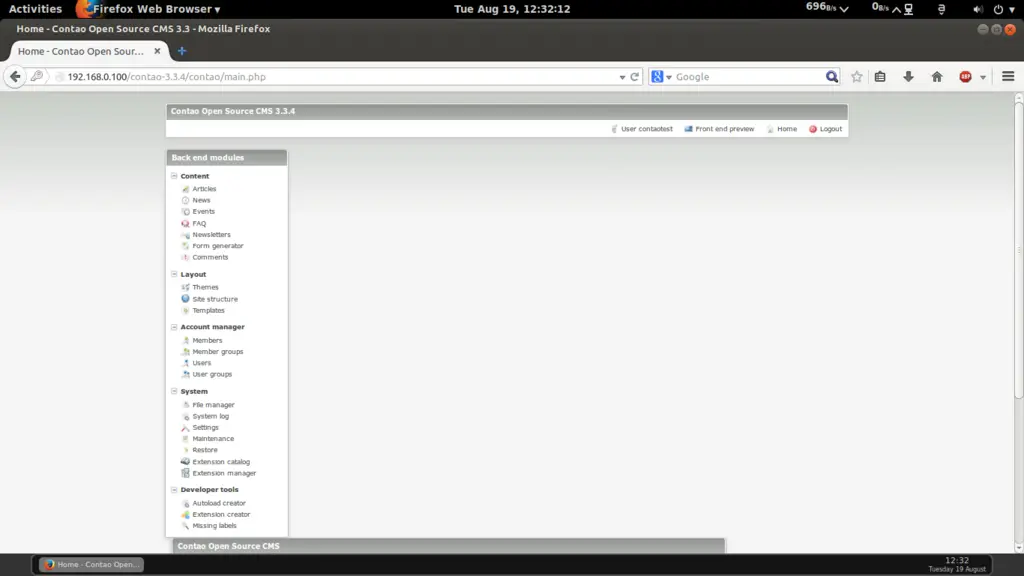Screen dimensions: 1024x576
Task: Click the Settings wrench icon
Action: 185,428
